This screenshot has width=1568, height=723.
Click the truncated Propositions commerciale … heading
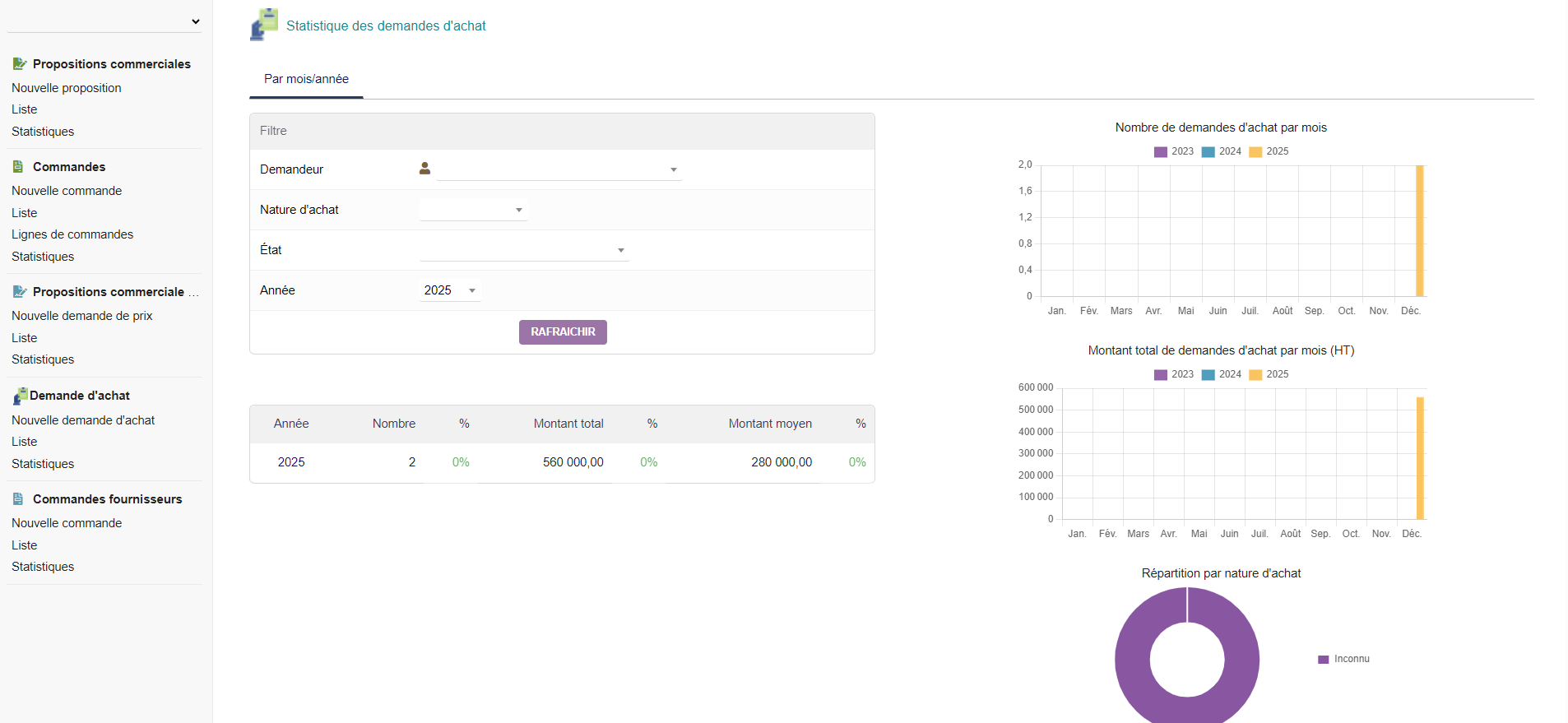tap(116, 292)
